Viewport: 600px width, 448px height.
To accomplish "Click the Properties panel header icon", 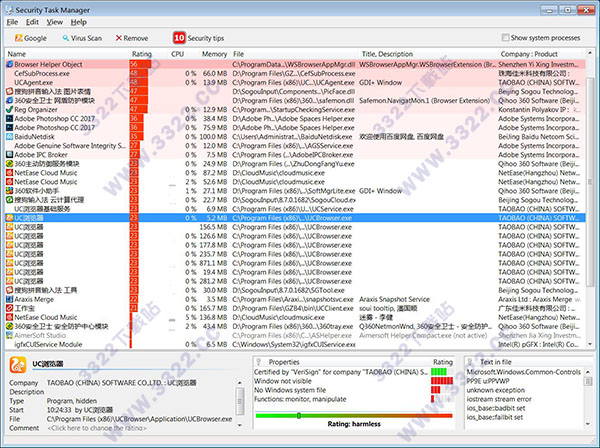I will click(x=259, y=362).
